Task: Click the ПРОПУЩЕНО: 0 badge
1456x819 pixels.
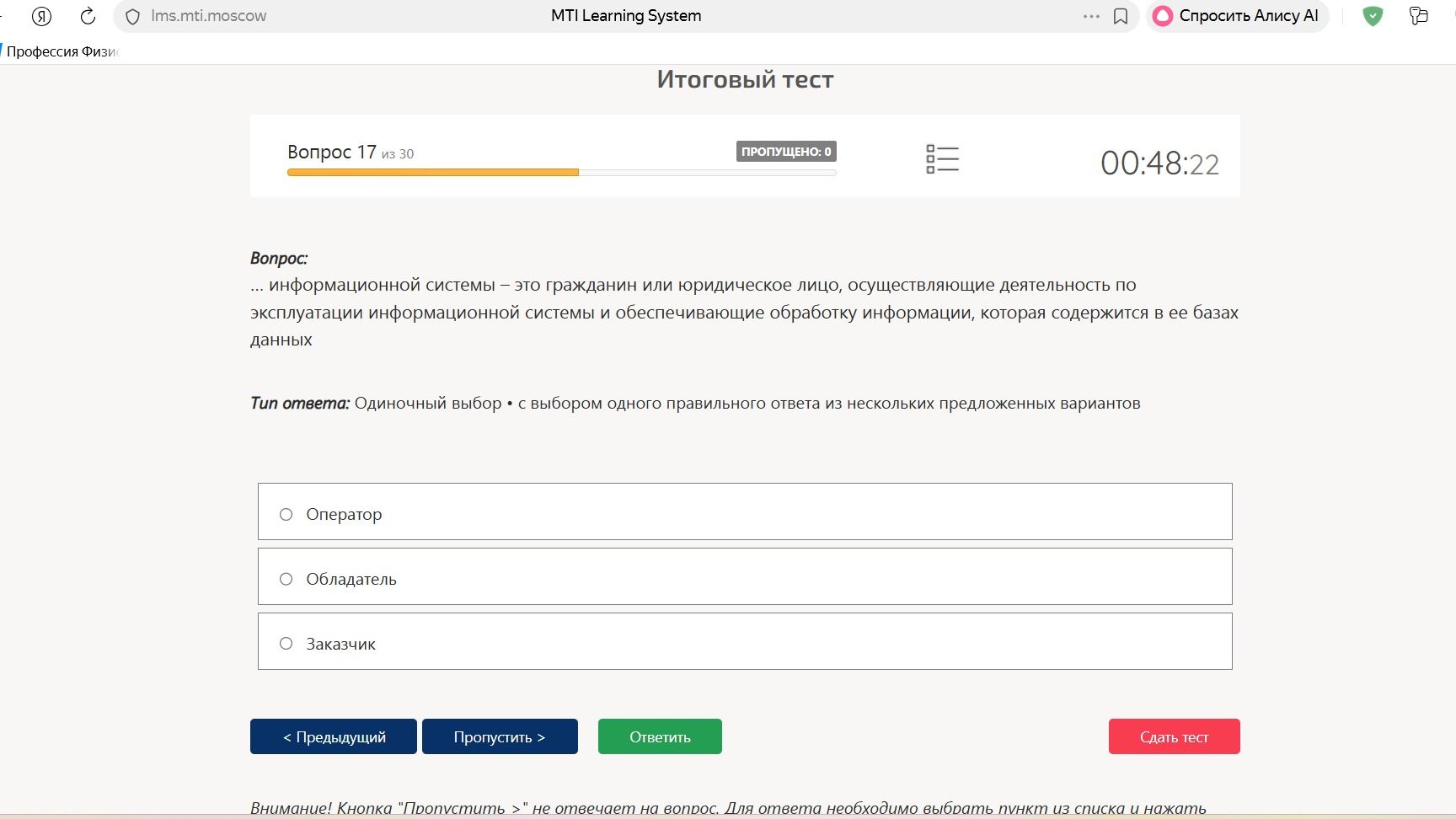Action: (786, 152)
